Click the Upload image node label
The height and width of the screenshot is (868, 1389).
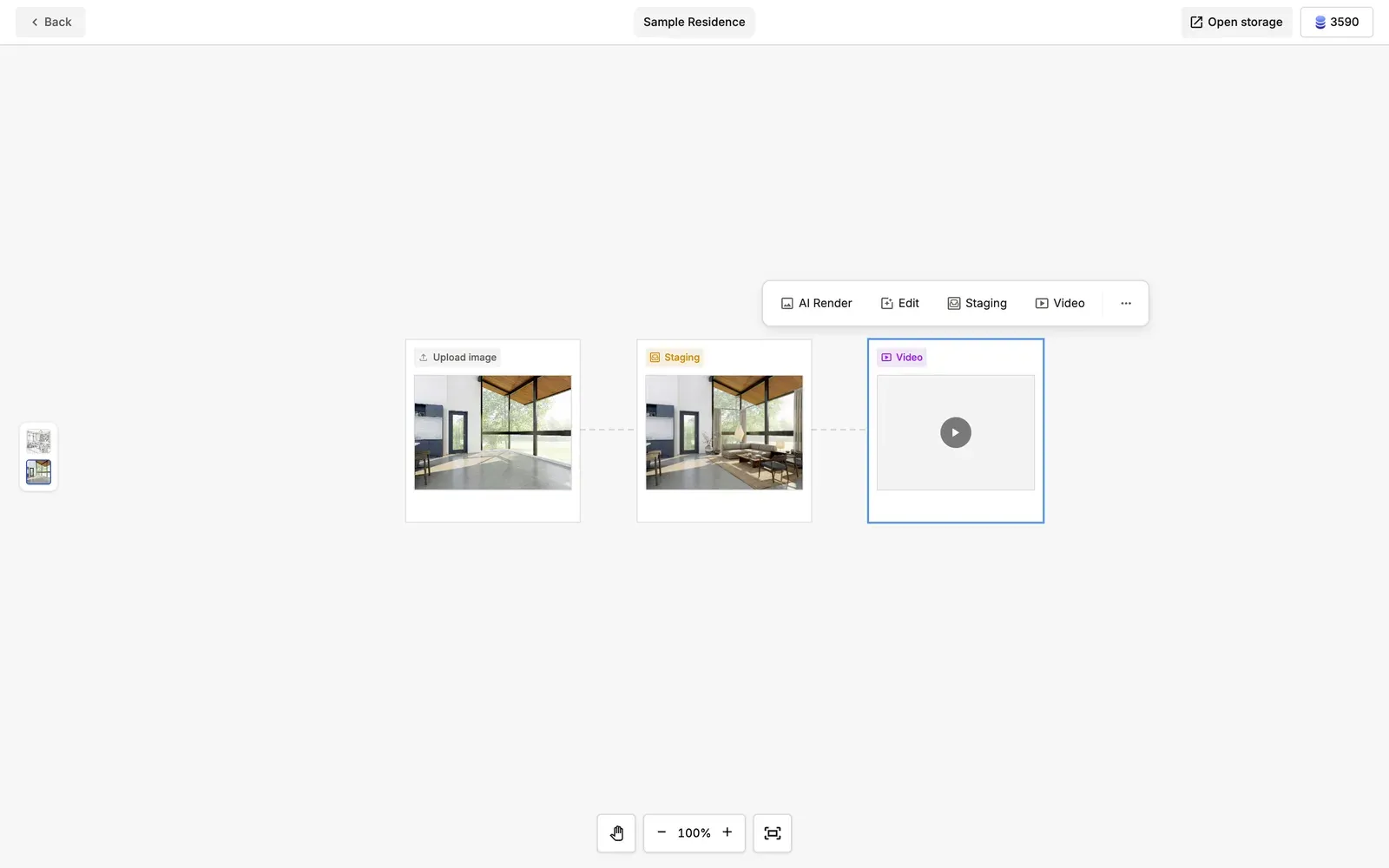458,357
